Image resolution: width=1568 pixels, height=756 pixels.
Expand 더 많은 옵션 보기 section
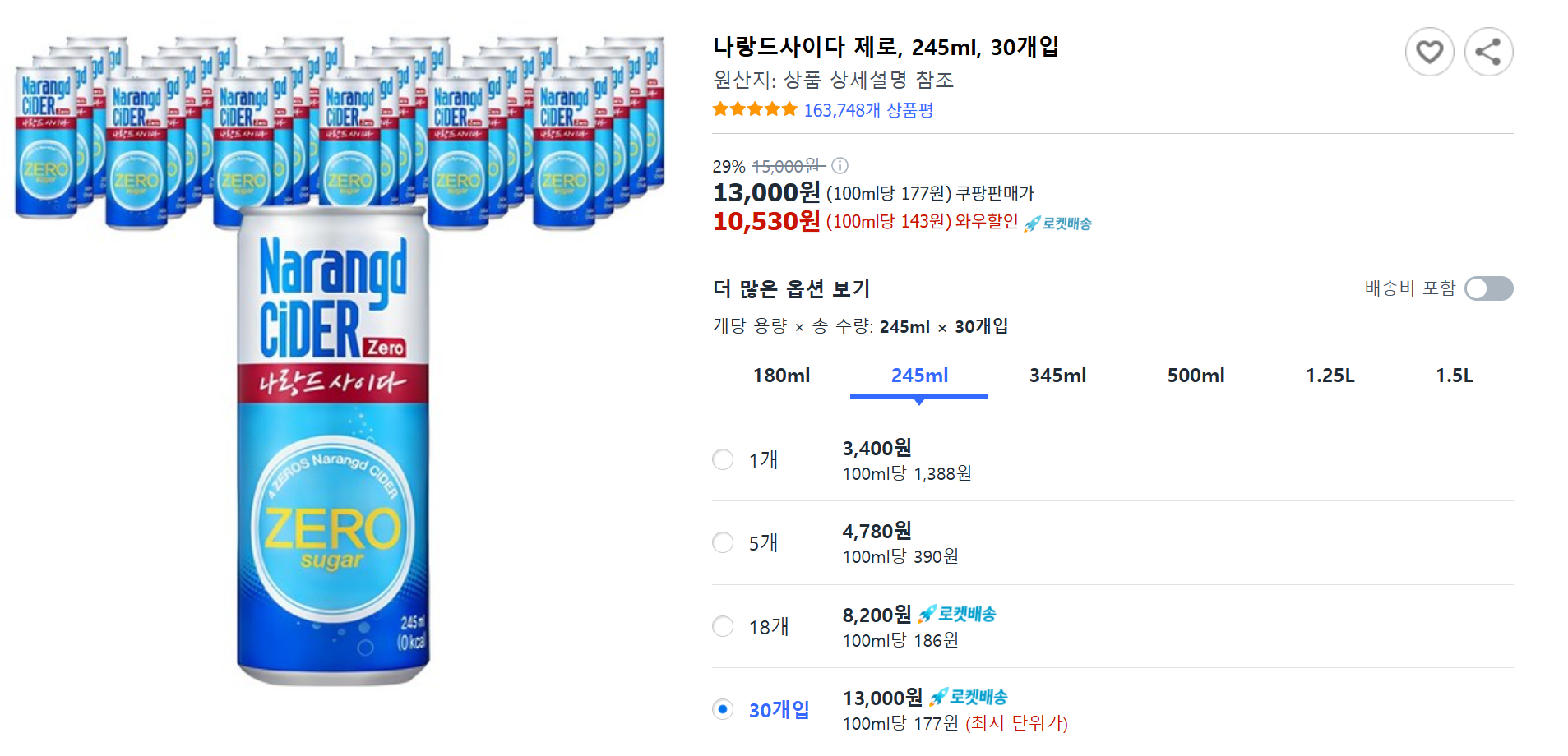click(x=792, y=288)
